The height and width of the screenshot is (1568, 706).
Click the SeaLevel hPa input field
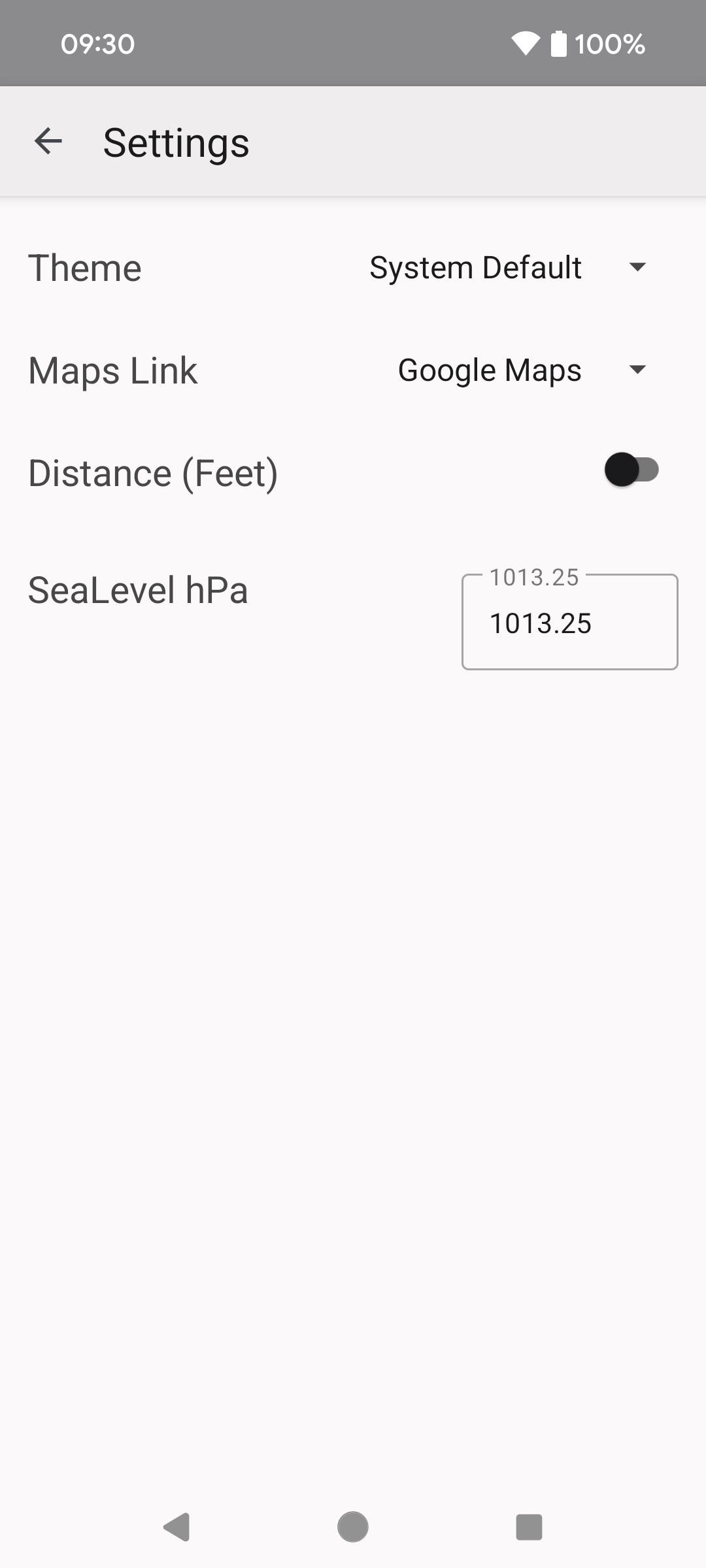570,622
